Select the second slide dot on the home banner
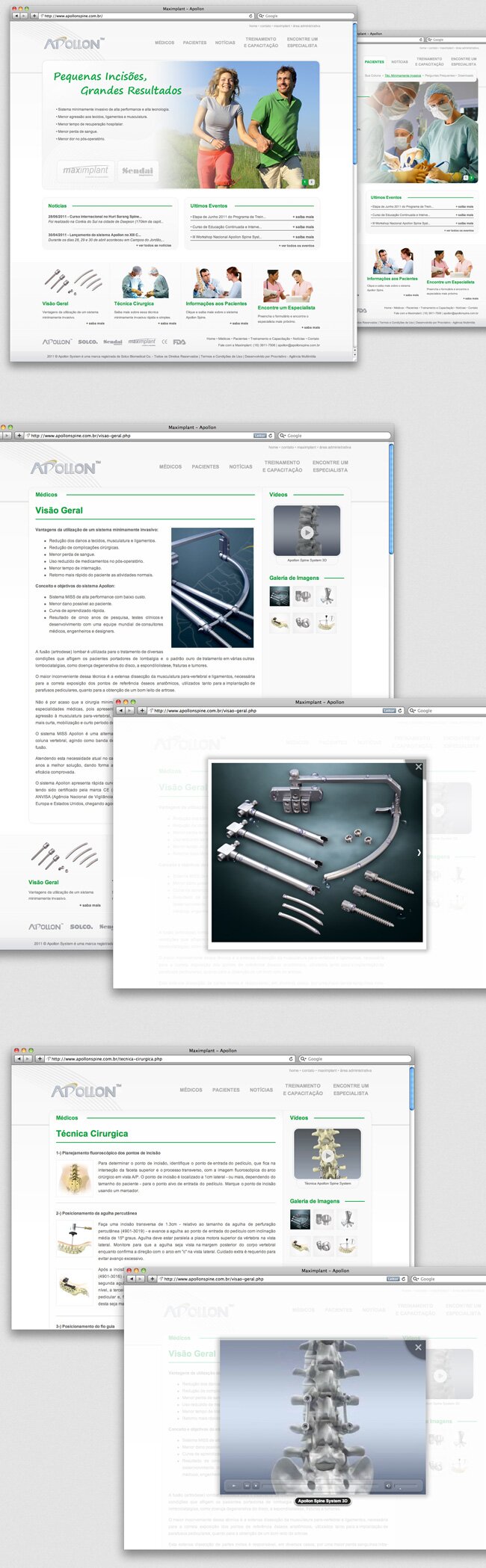Image resolution: width=486 pixels, height=1568 pixels. click(x=312, y=182)
